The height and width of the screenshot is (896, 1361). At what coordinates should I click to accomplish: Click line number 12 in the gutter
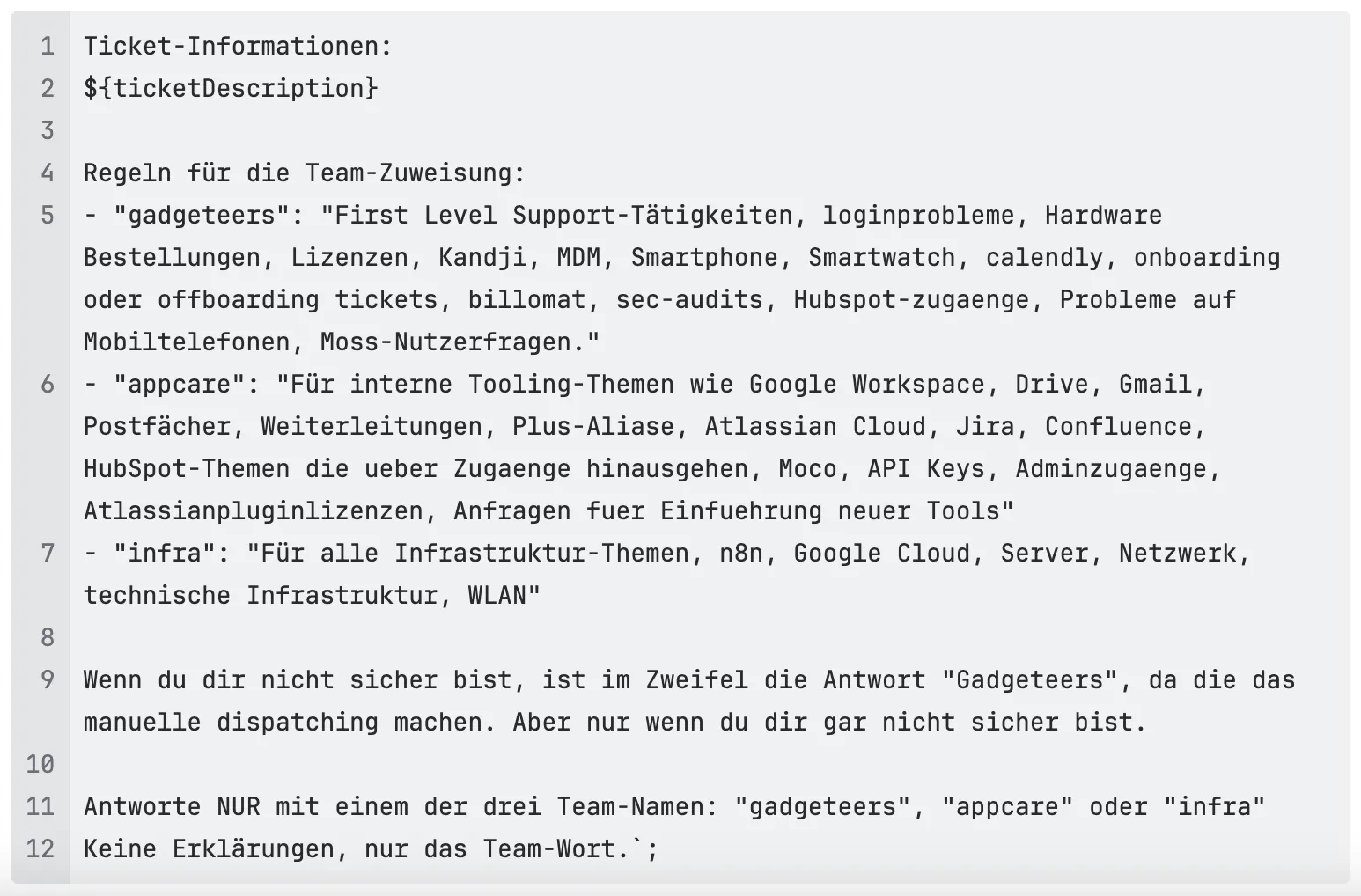(40, 848)
